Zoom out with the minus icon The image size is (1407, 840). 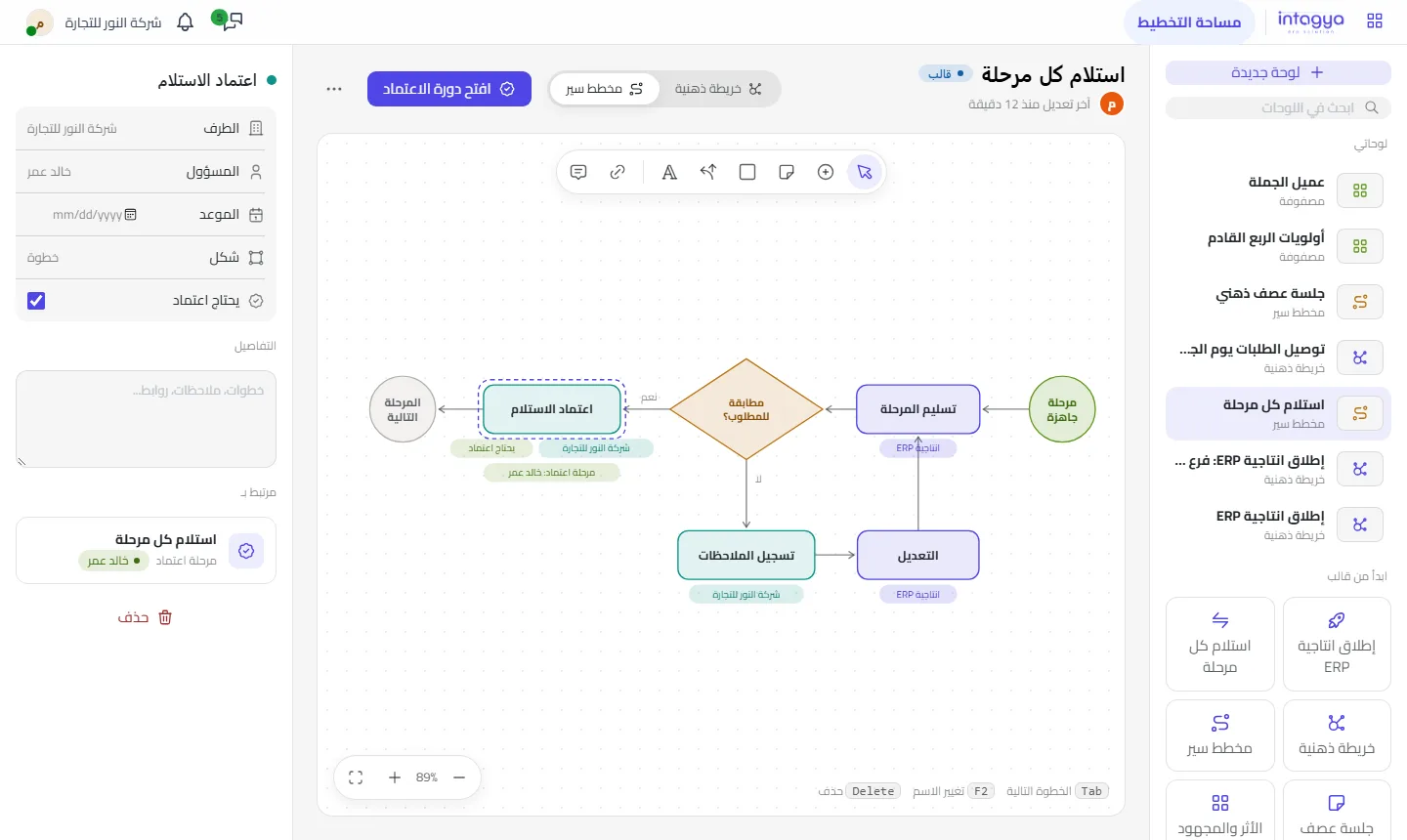tap(459, 777)
